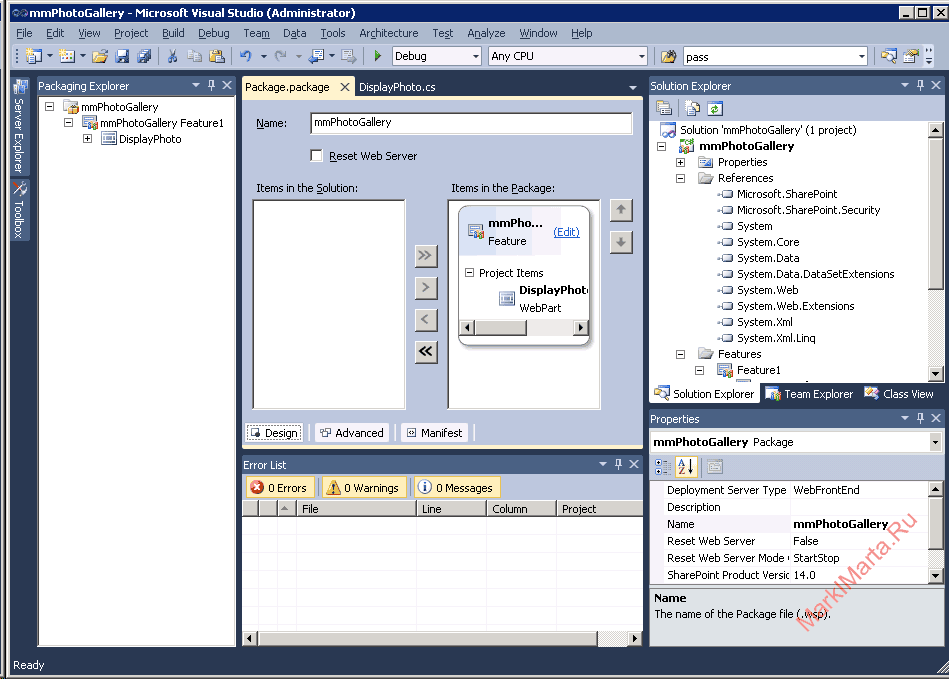Switch to Team Explorer tab
949x679 pixels.
[810, 394]
